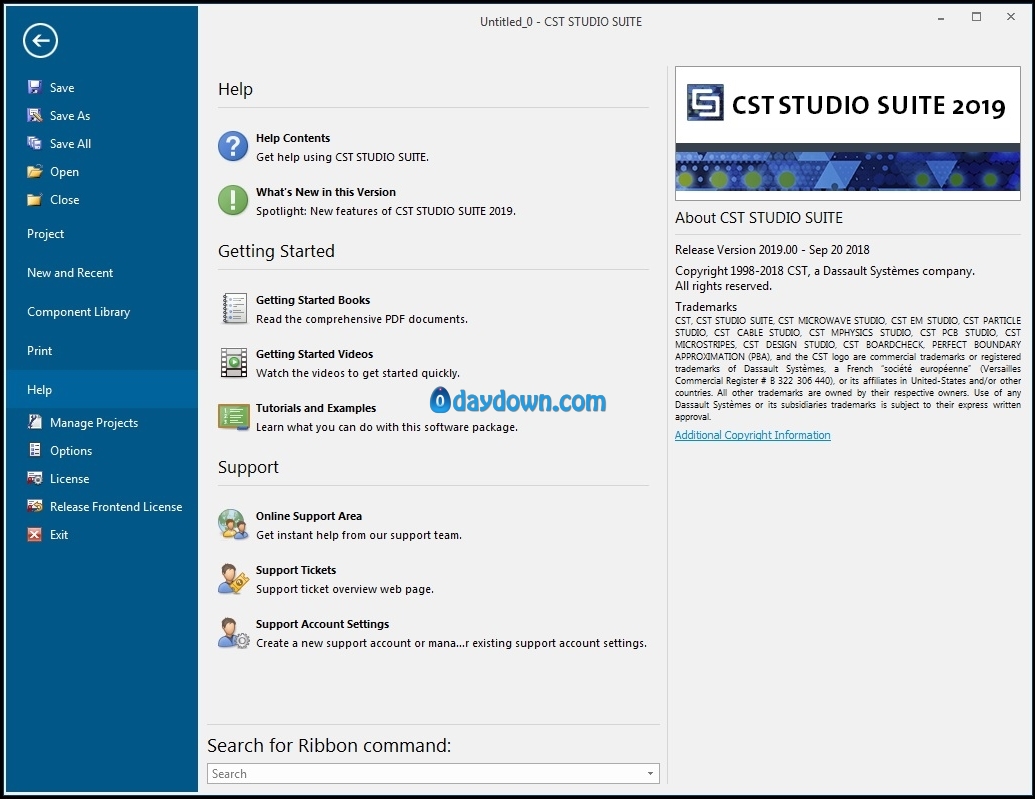Expand the Ribbon command search dropdown arrow
1035x799 pixels.
pyautogui.click(x=650, y=774)
